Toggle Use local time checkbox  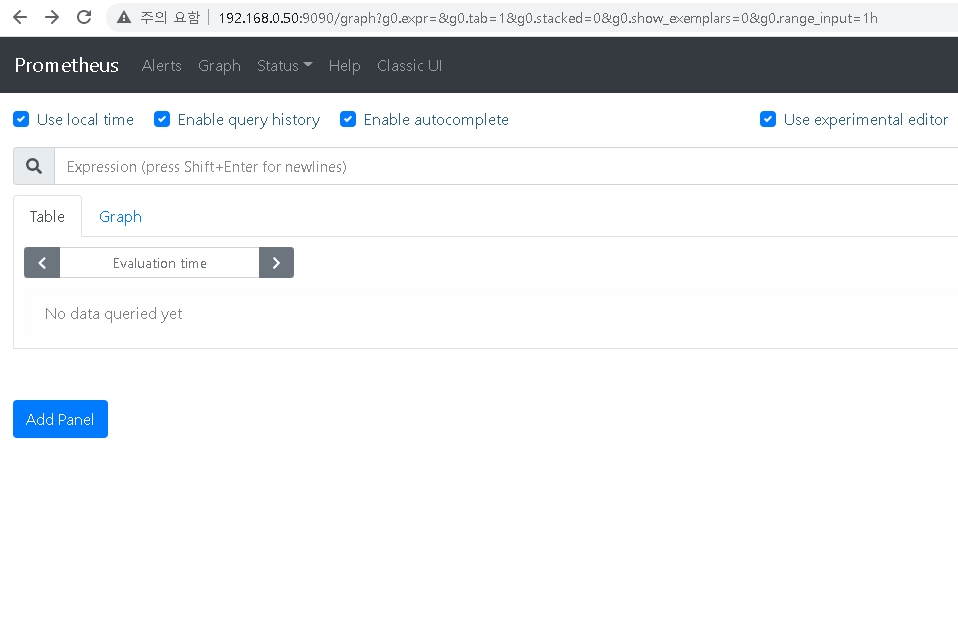point(21,119)
